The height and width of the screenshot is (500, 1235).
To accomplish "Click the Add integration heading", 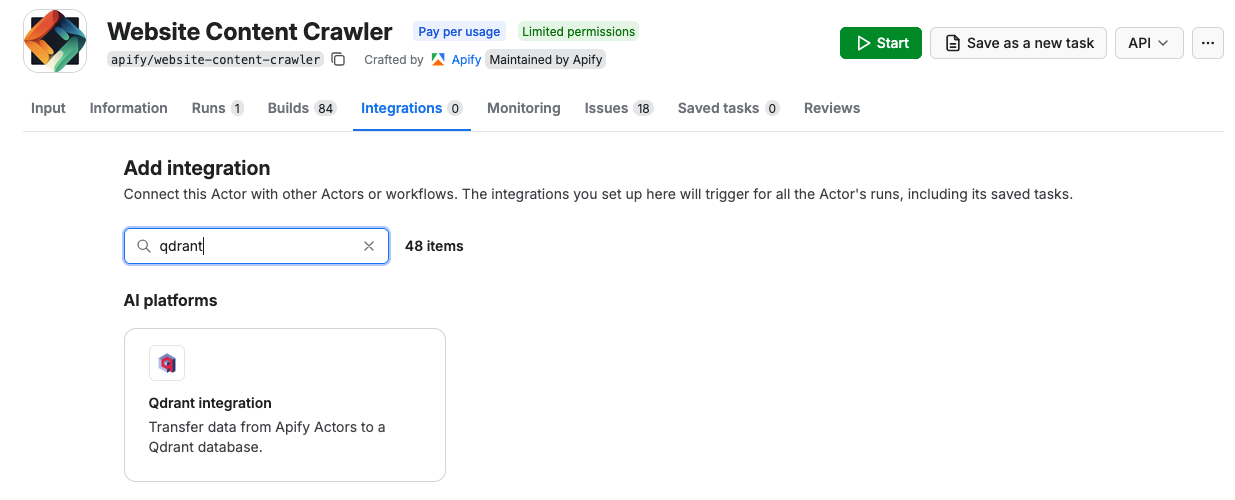I will (x=197, y=168).
